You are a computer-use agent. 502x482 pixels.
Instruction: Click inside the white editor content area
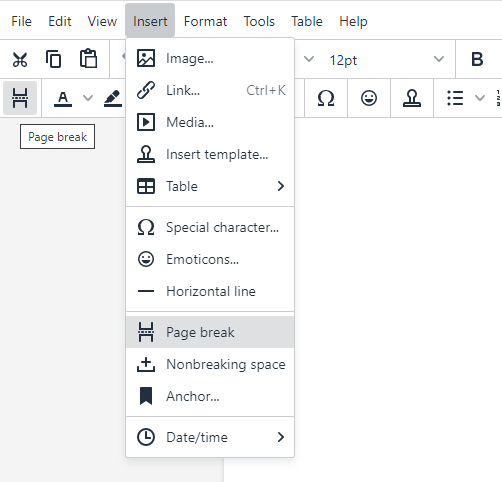click(397, 300)
